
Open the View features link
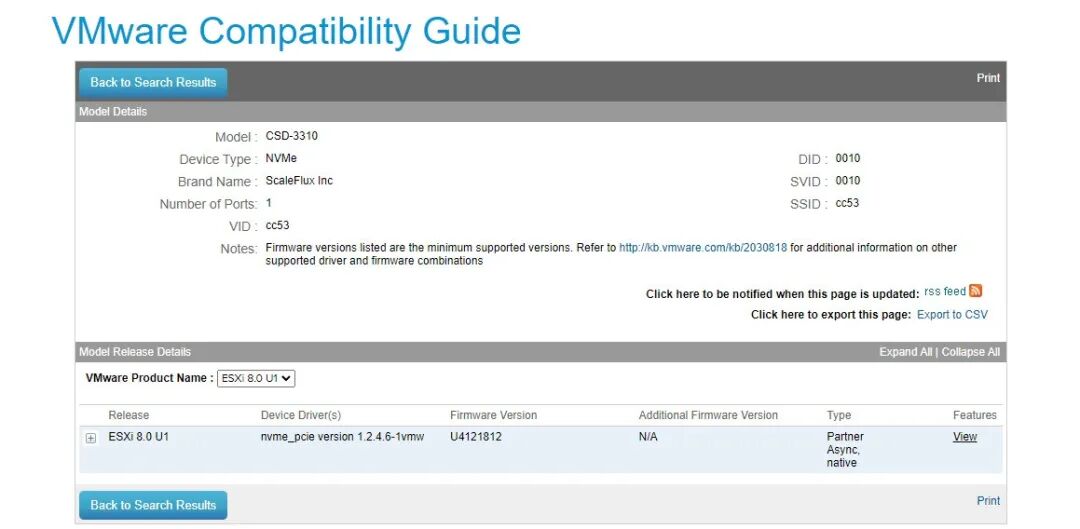tap(965, 437)
